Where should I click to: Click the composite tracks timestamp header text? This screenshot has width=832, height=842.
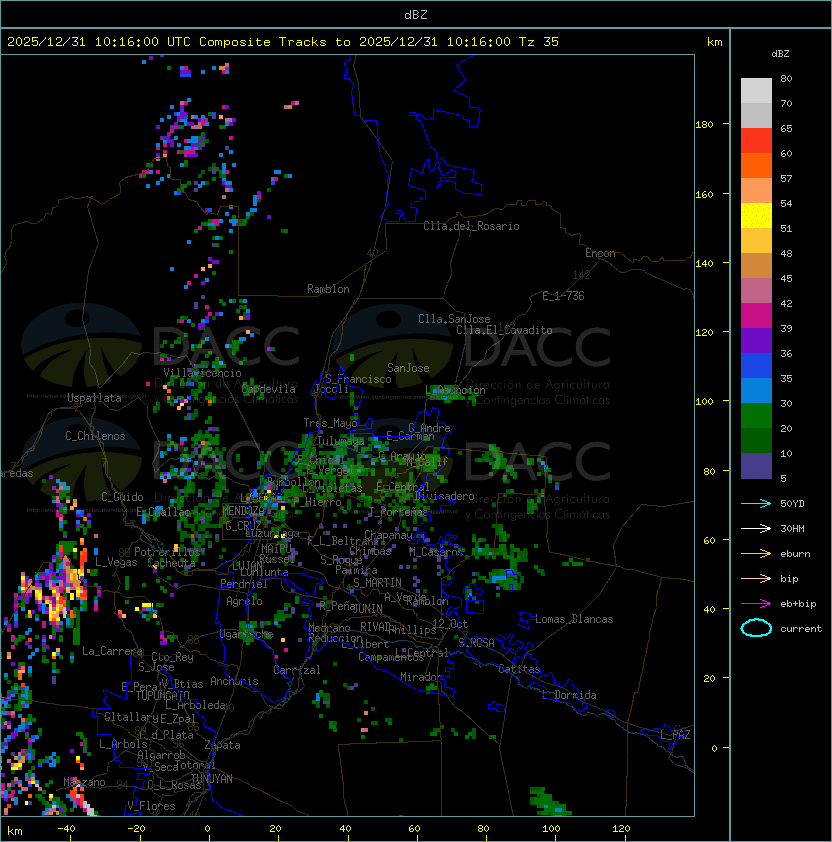coord(283,42)
